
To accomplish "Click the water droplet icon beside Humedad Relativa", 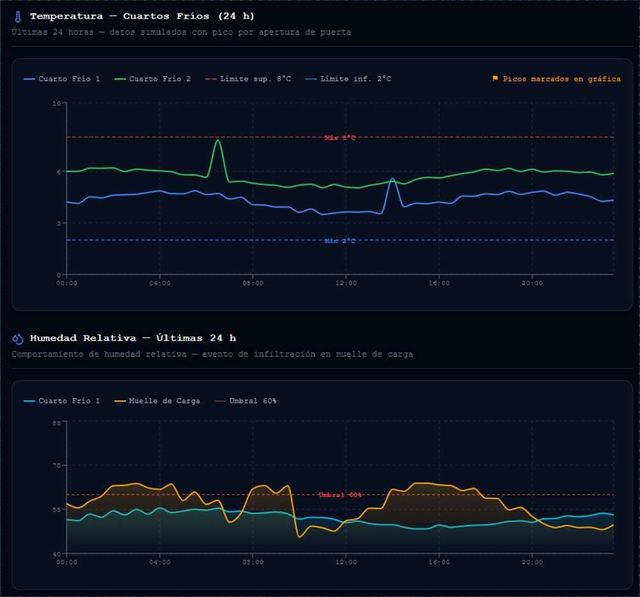I will click(x=18, y=339).
